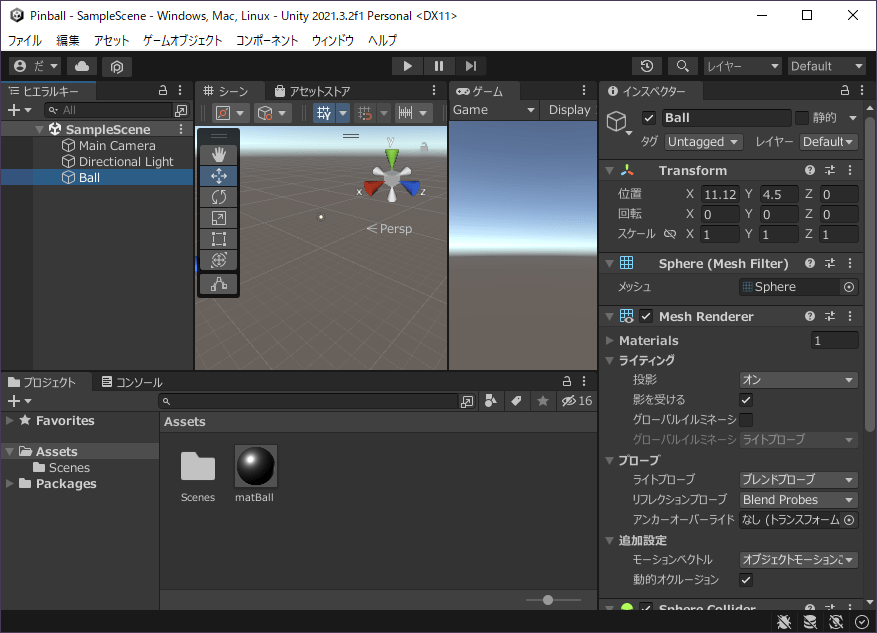877x633 pixels.
Task: Open Transform component preset selector
Action: (830, 171)
